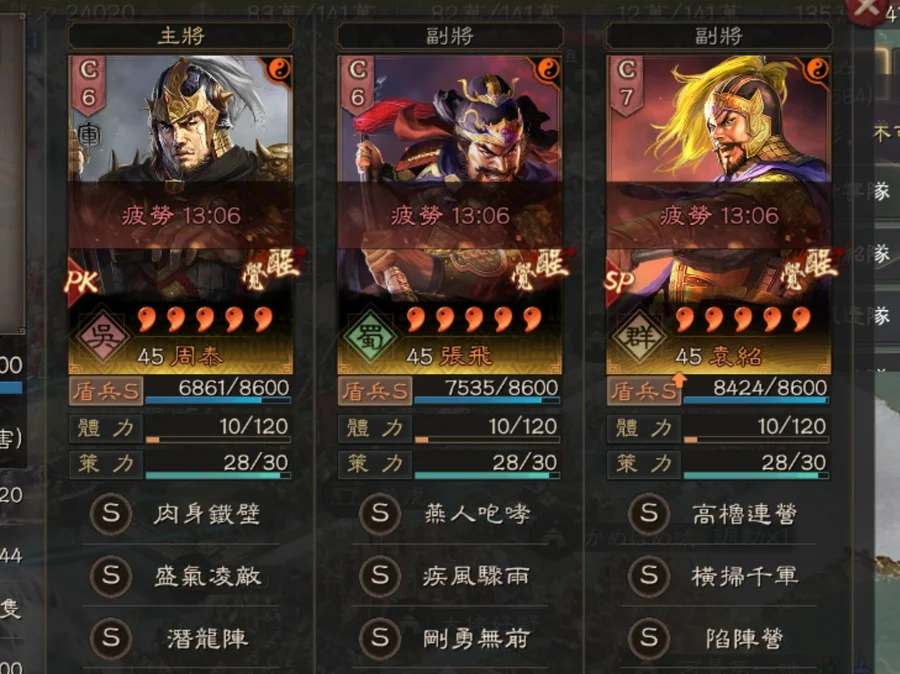This screenshot has width=900, height=674.
Task: Click the 吳 faction badge on 周泰's card
Action: 103,336
